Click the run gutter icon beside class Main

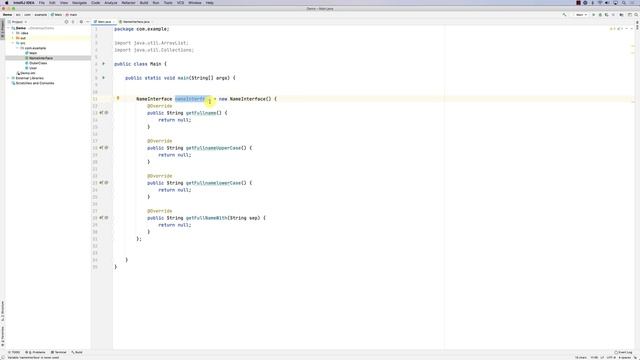coord(104,64)
